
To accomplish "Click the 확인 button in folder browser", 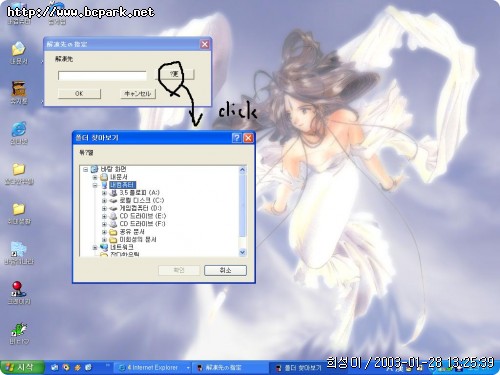I will [x=179, y=270].
